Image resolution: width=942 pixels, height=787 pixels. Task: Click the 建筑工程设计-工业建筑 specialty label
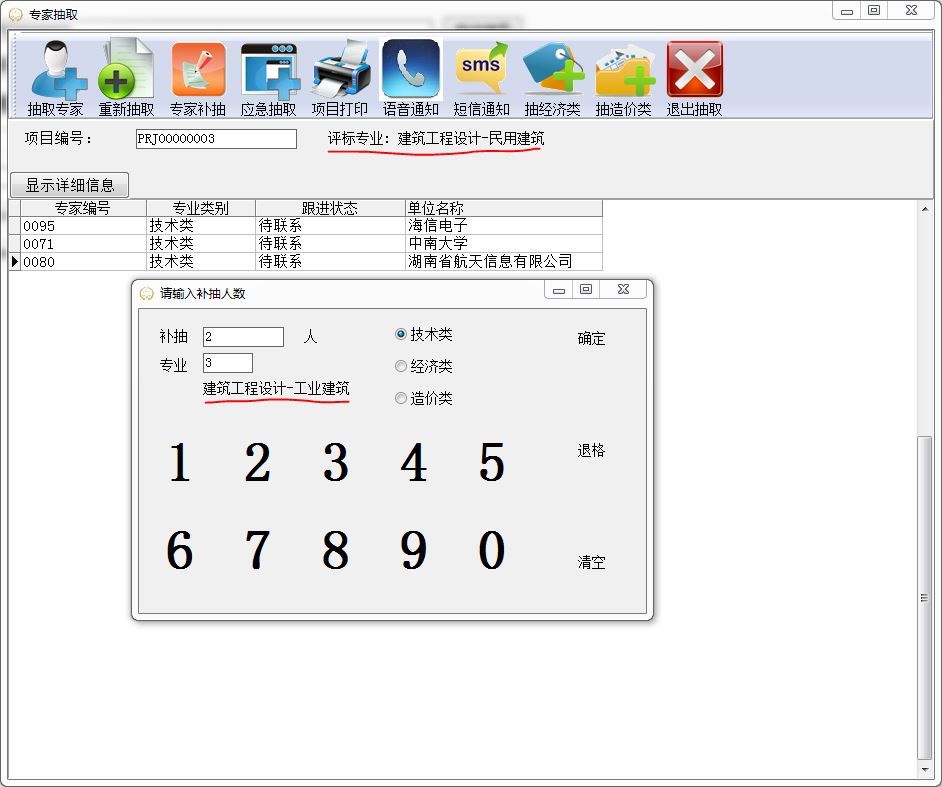276,389
